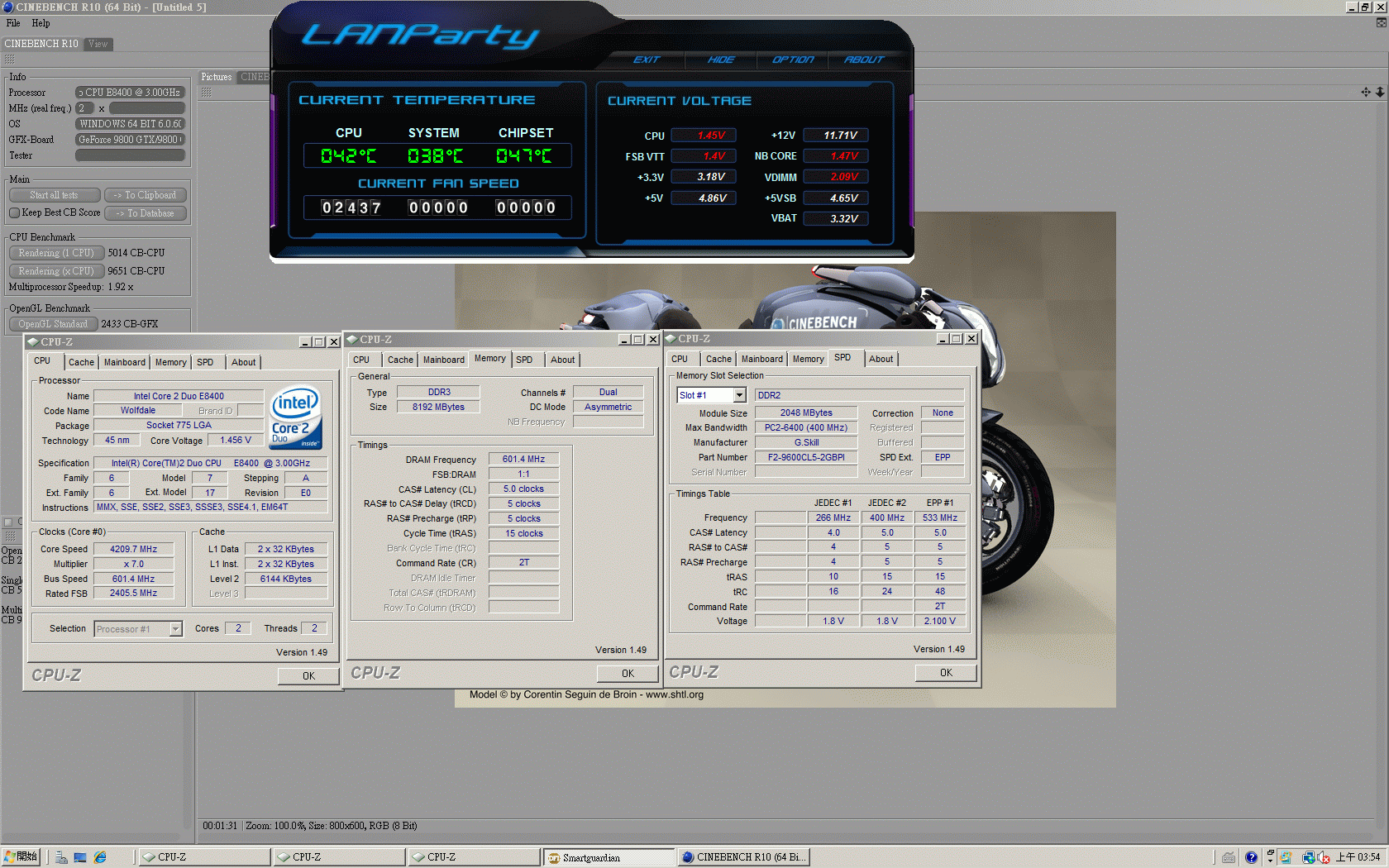The height and width of the screenshot is (868, 1389).
Task: Click the DRAM Frequency value 601.4 MHz
Action: point(523,460)
